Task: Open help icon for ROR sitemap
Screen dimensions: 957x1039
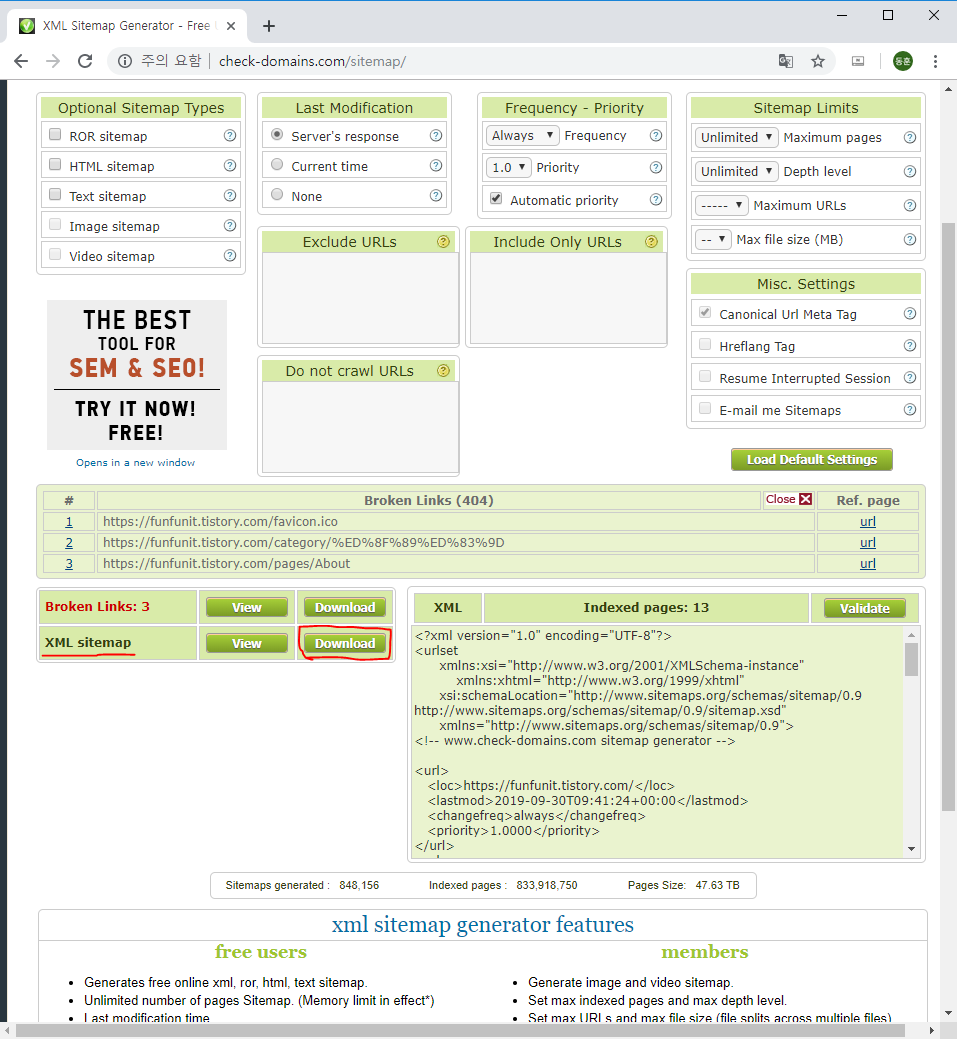Action: 230,136
